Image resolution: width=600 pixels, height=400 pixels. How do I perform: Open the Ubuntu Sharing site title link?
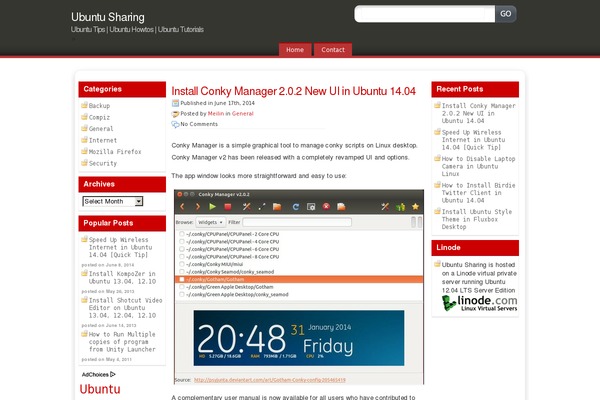click(x=108, y=17)
